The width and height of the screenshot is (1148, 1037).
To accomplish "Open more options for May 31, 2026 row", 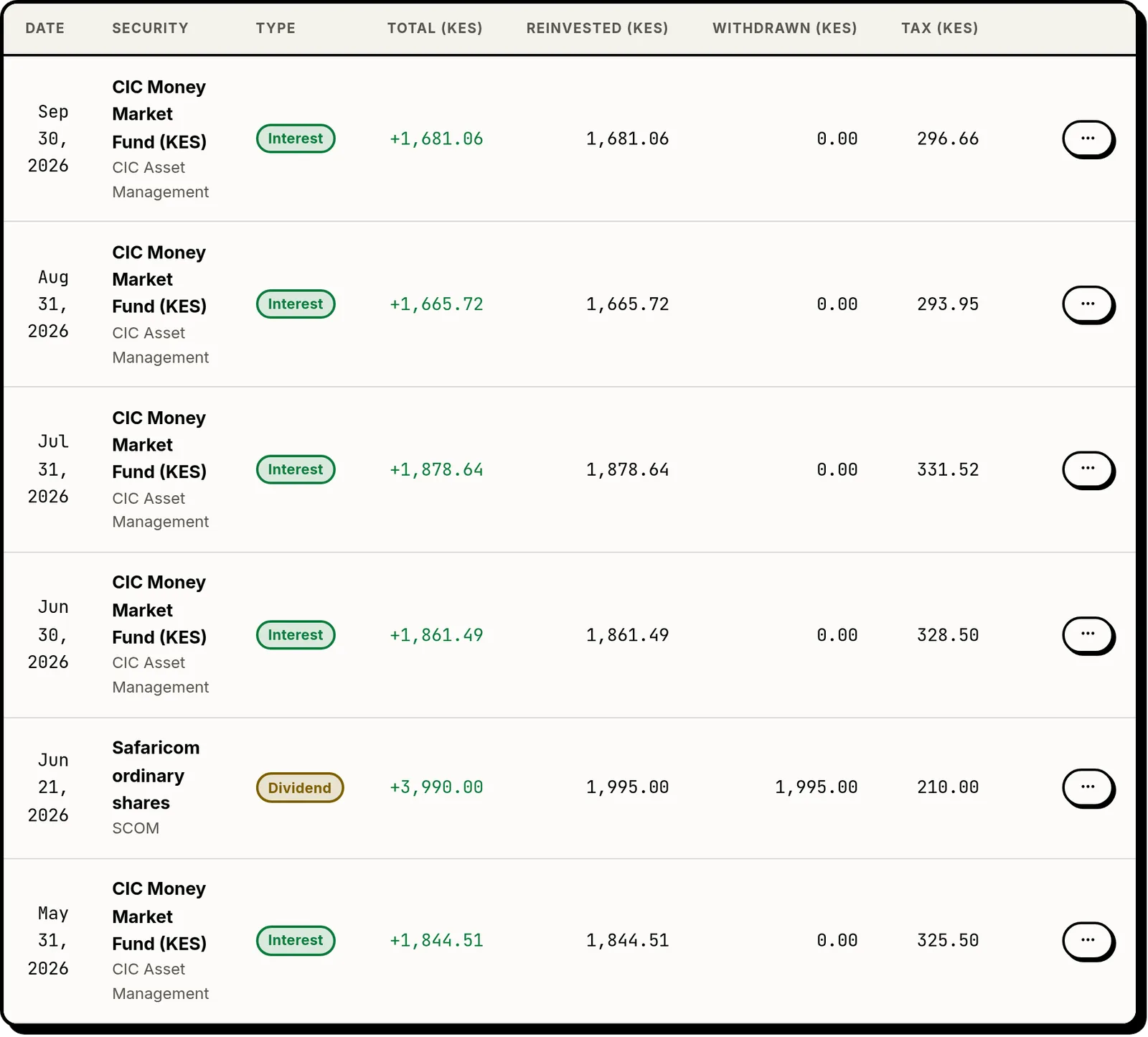I will [1088, 940].
